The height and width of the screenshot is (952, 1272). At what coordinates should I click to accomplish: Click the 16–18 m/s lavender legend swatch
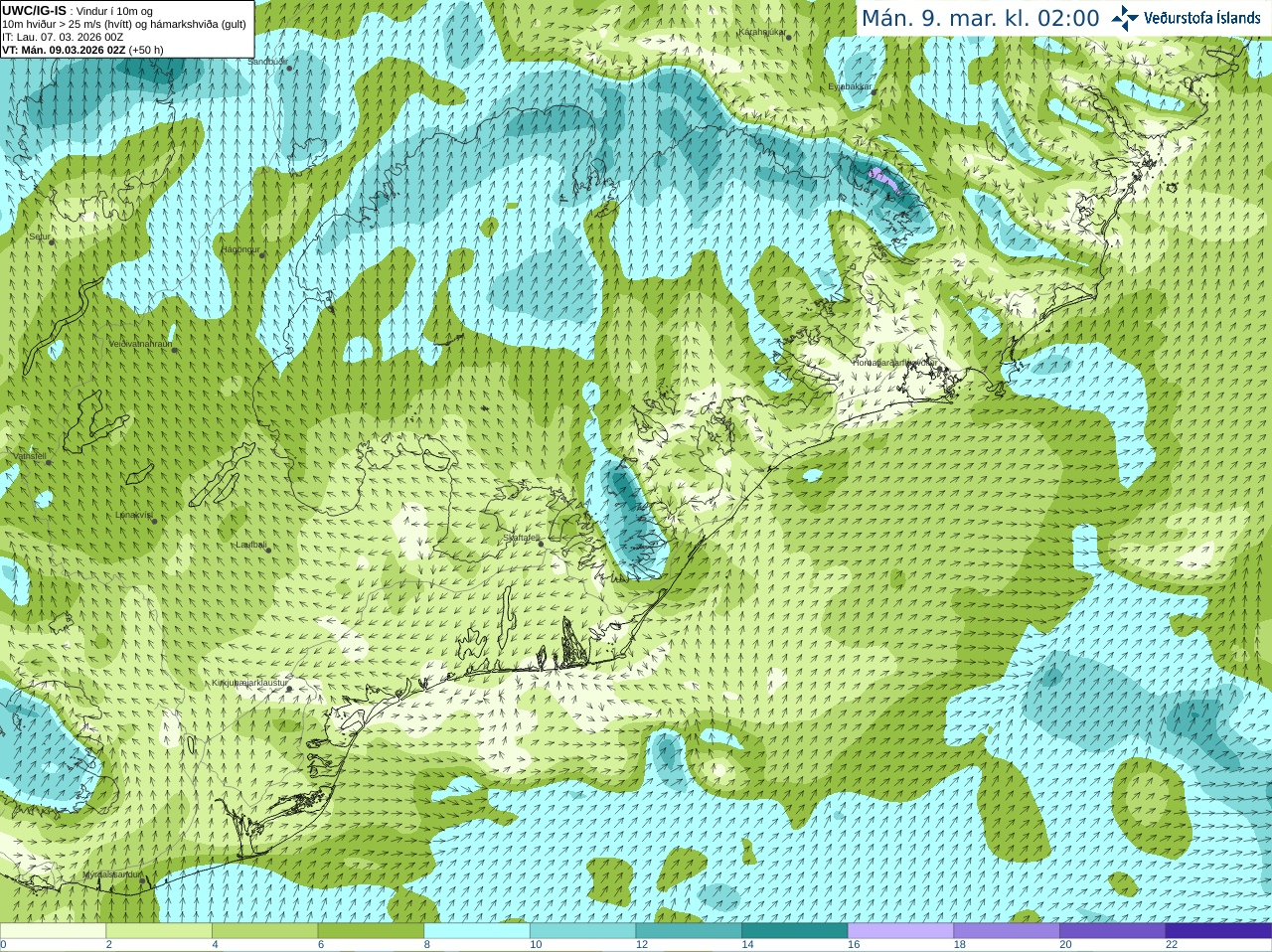click(x=900, y=931)
